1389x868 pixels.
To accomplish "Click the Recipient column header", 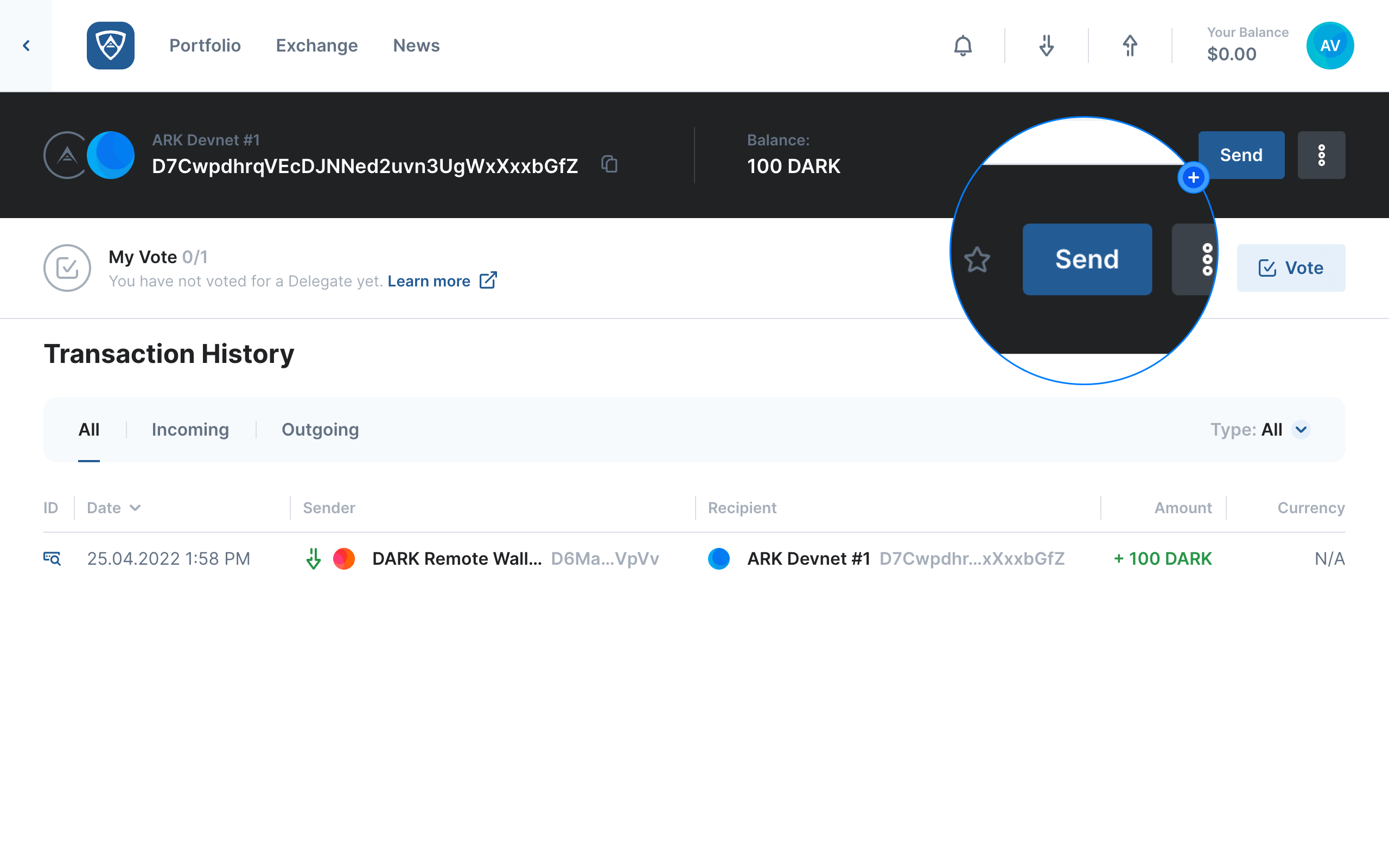I will click(742, 508).
